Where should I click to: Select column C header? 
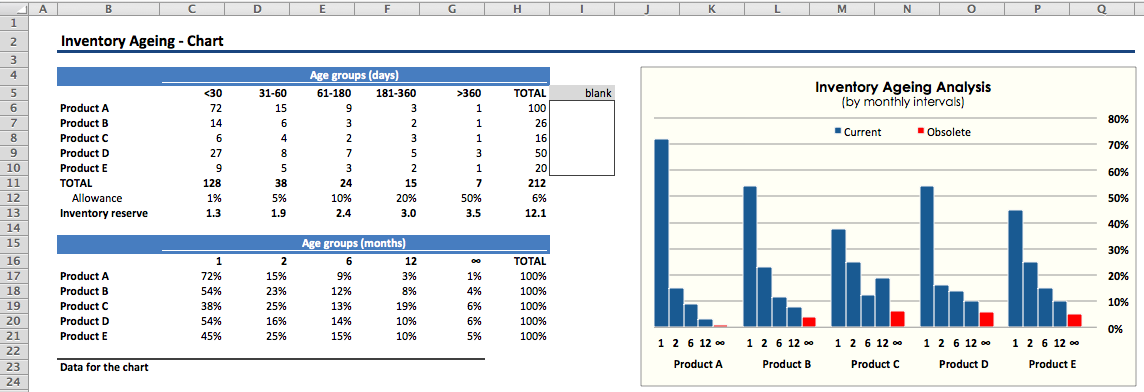click(191, 9)
